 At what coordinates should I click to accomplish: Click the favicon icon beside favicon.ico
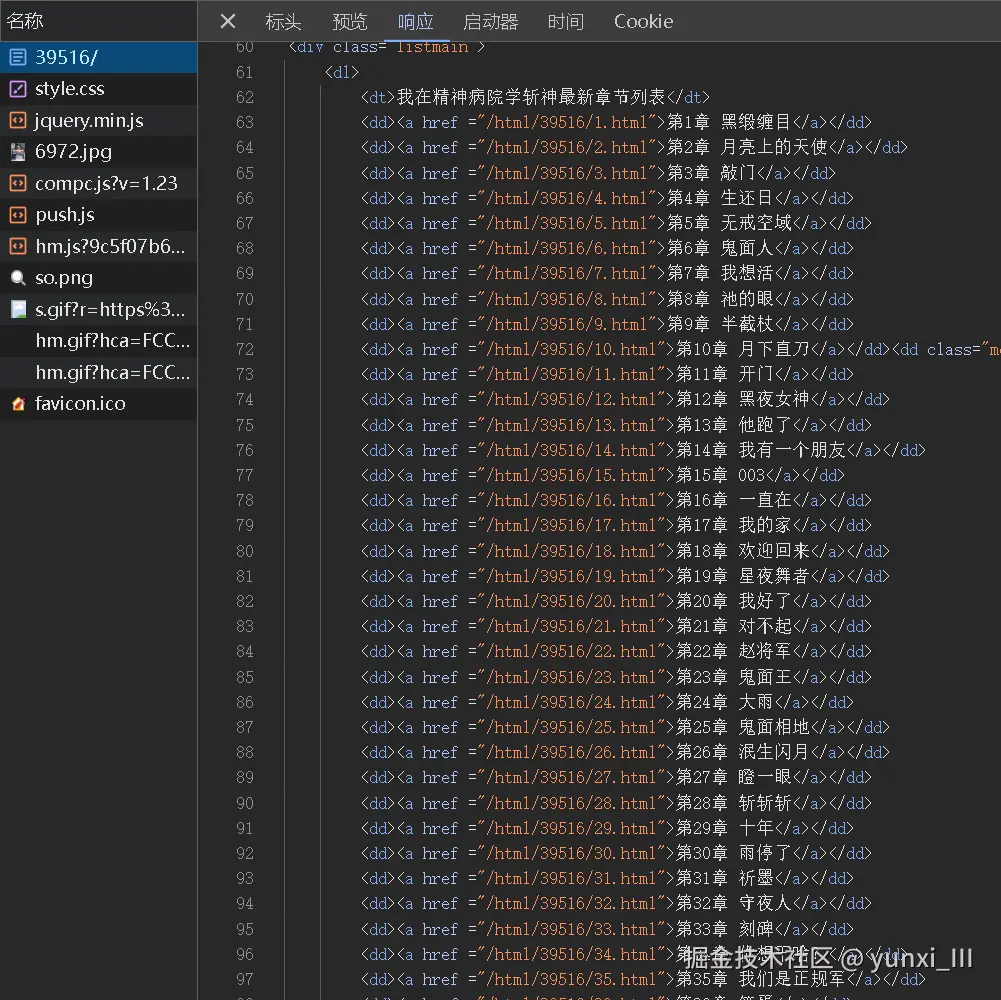[18, 404]
